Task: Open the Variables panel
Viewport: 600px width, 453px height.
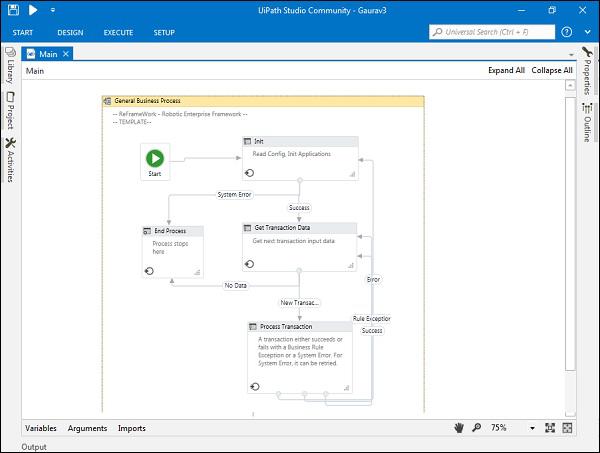Action: point(41,428)
